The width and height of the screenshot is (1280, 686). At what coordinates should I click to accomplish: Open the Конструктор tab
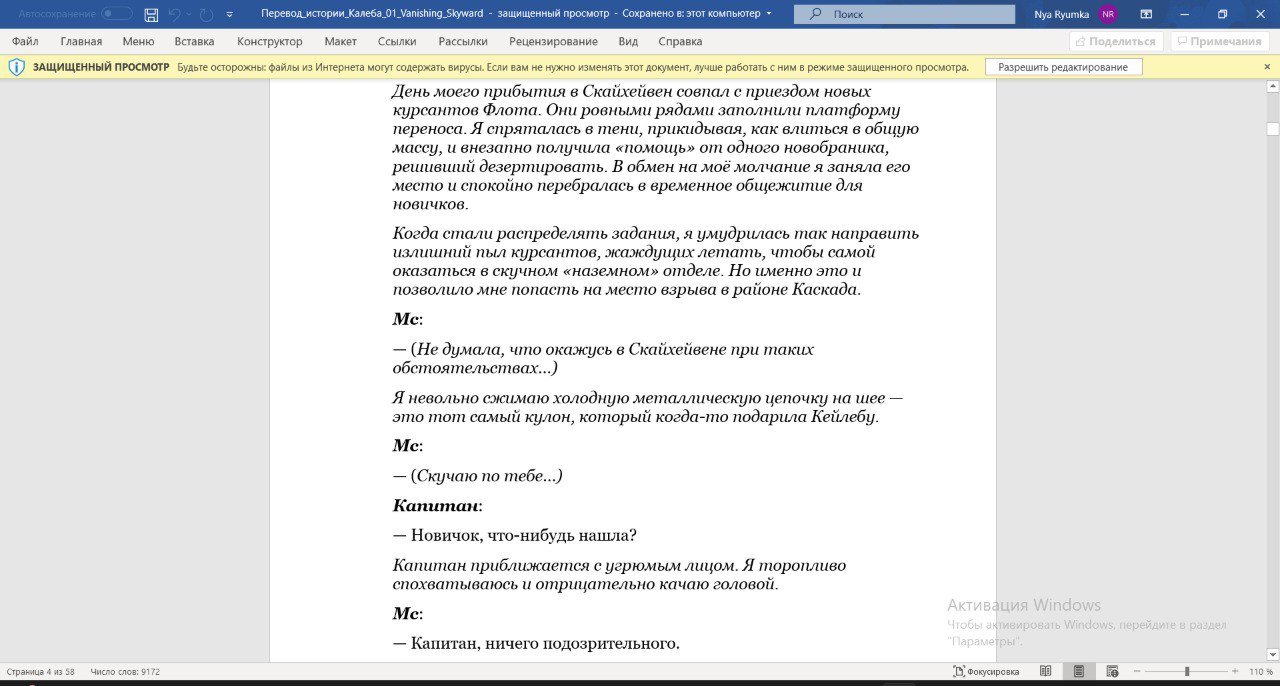(269, 41)
